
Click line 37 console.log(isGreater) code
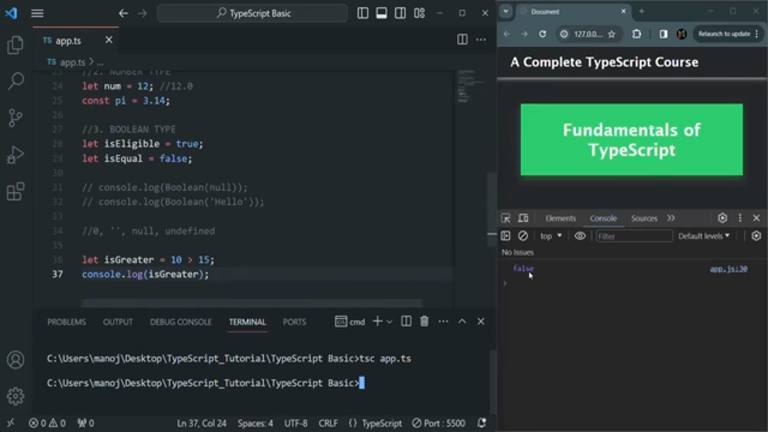coord(145,274)
